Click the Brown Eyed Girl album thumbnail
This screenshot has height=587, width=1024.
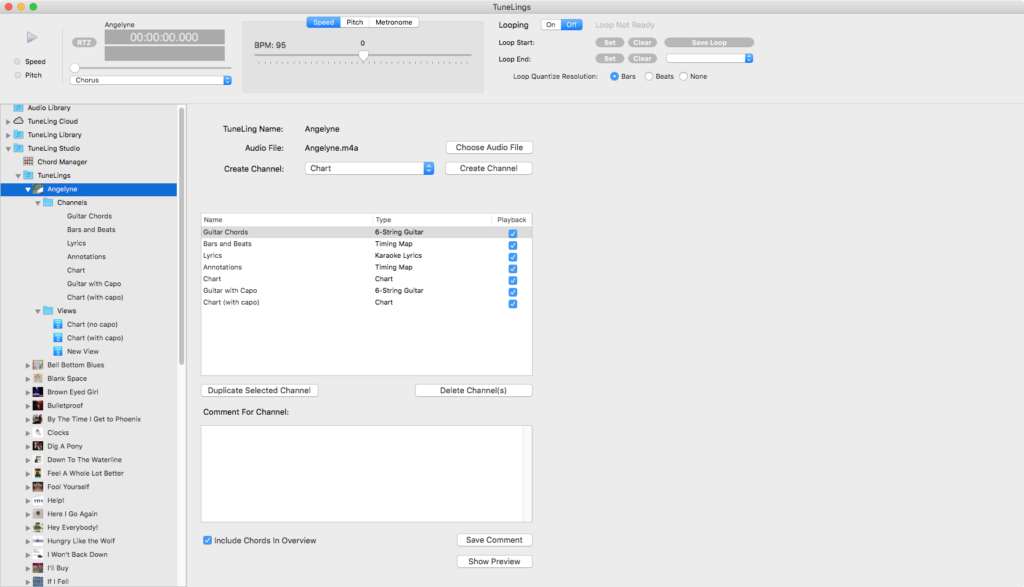38,392
